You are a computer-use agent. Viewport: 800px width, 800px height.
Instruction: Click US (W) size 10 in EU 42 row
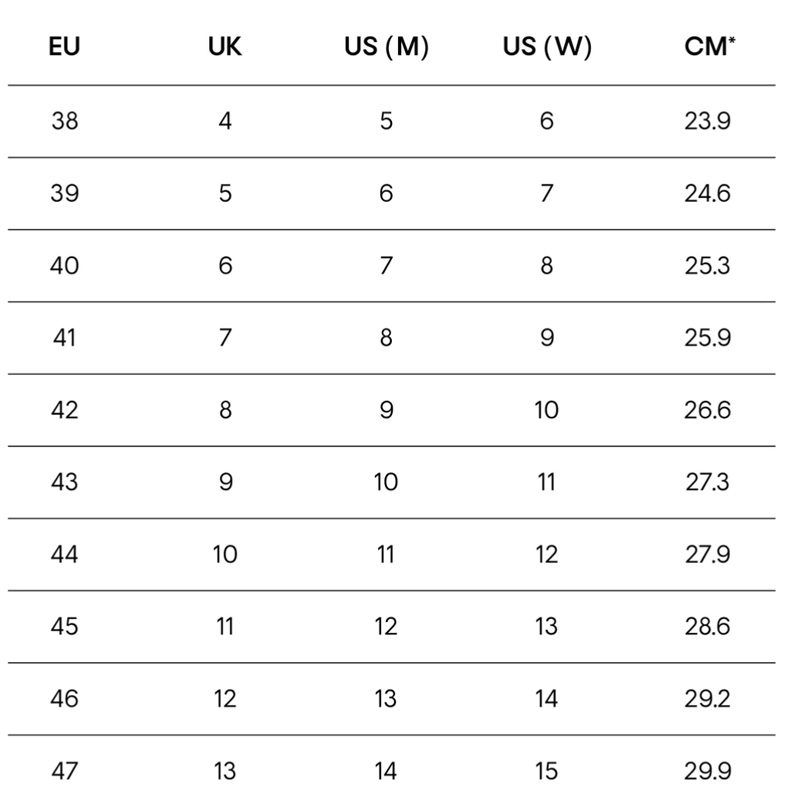[547, 410]
